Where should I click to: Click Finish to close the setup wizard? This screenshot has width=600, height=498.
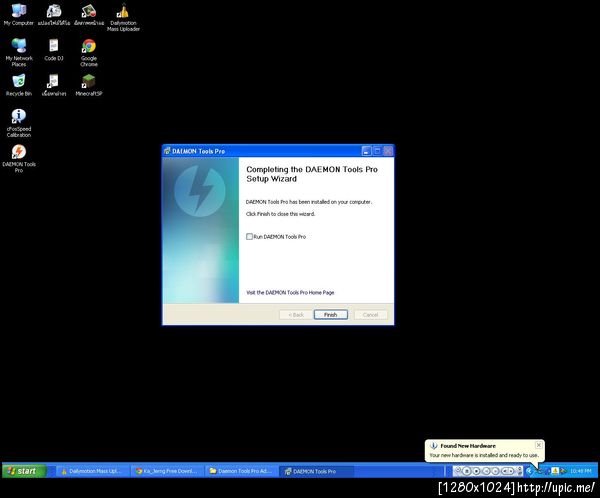(331, 315)
